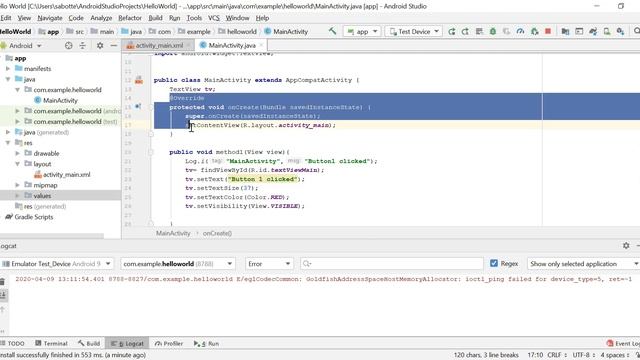Toggle the Regex checkbox
This screenshot has width=640, height=360.
coord(494,263)
